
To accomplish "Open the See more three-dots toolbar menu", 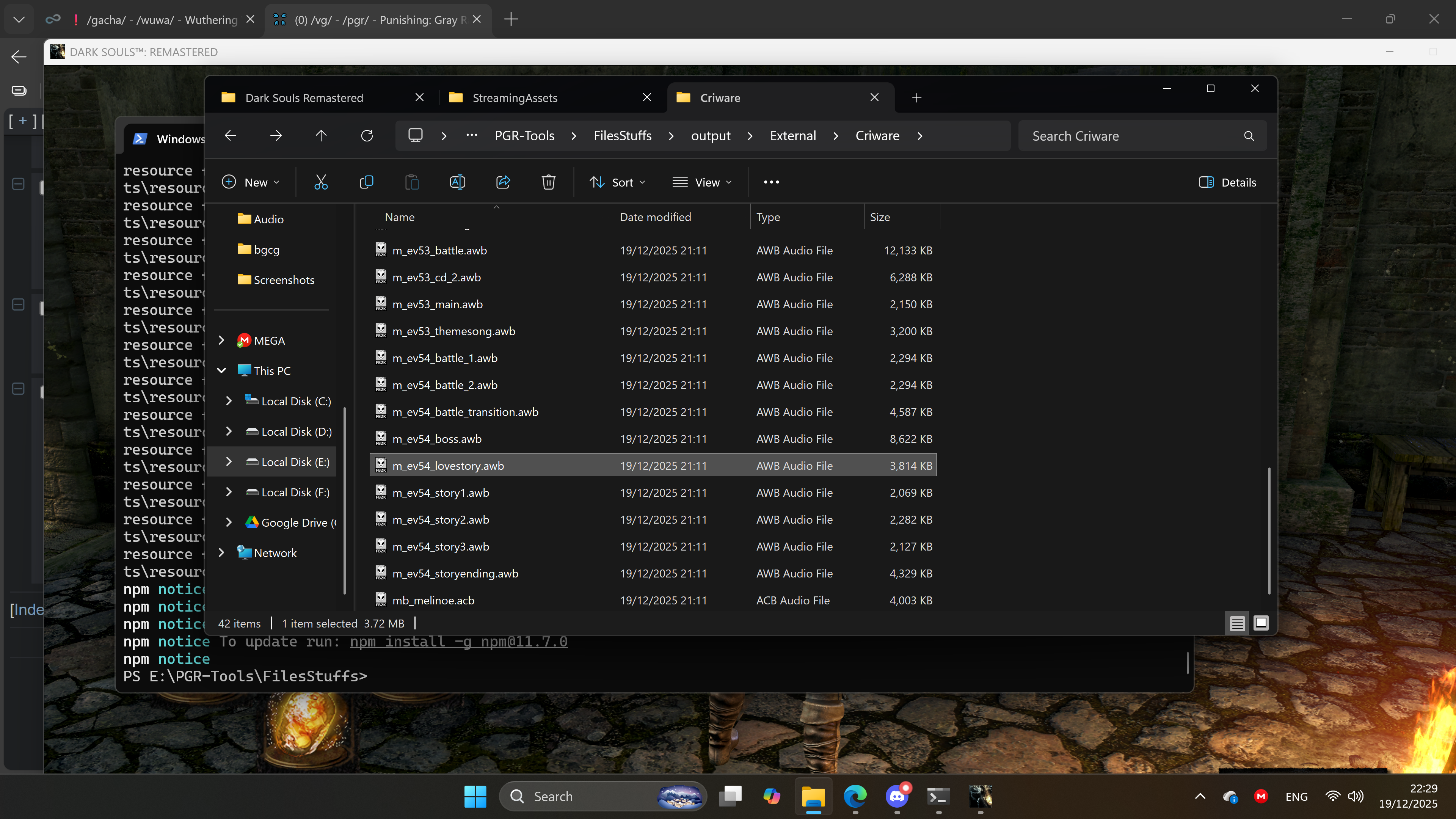I will pos(771,182).
